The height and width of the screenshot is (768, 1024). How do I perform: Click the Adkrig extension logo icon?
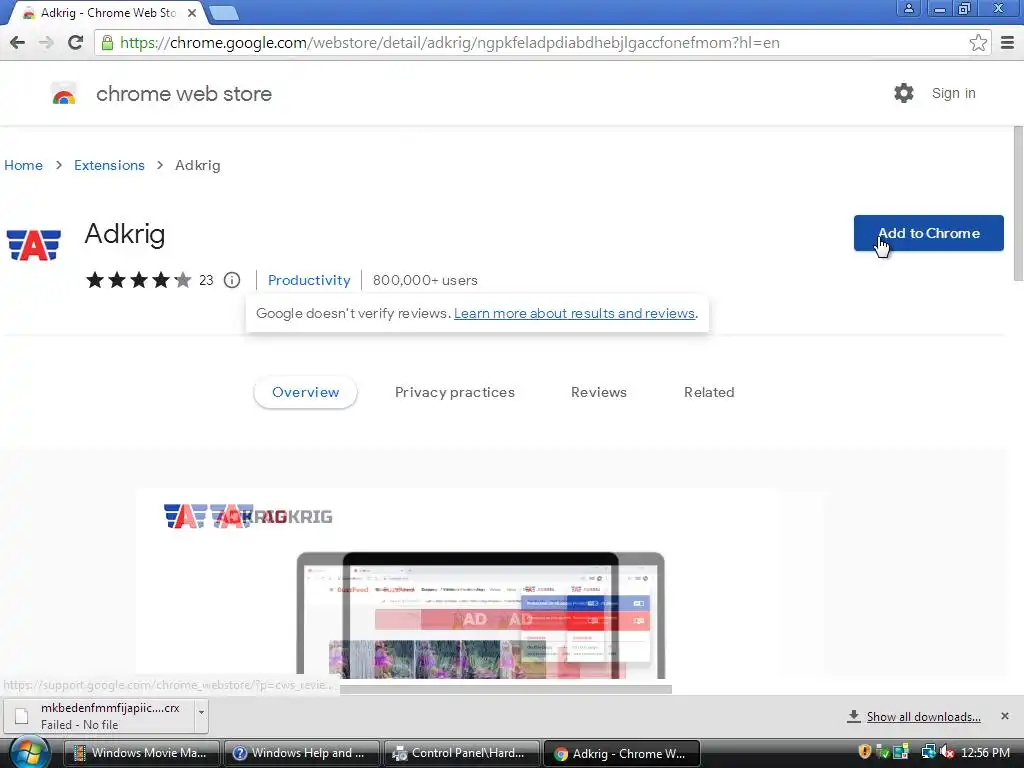point(33,245)
